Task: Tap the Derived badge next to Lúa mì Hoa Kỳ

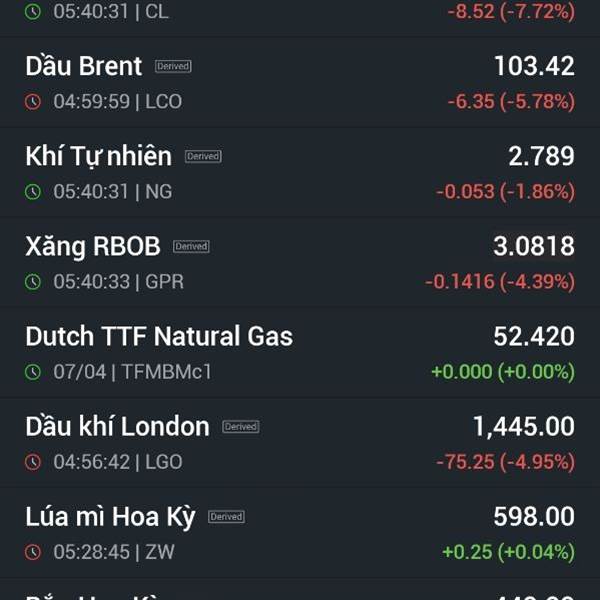Action: [x=227, y=517]
